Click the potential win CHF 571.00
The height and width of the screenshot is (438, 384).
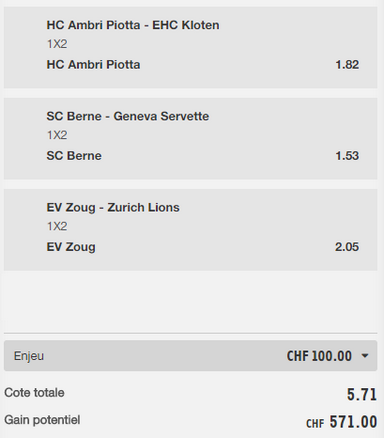[342, 422]
